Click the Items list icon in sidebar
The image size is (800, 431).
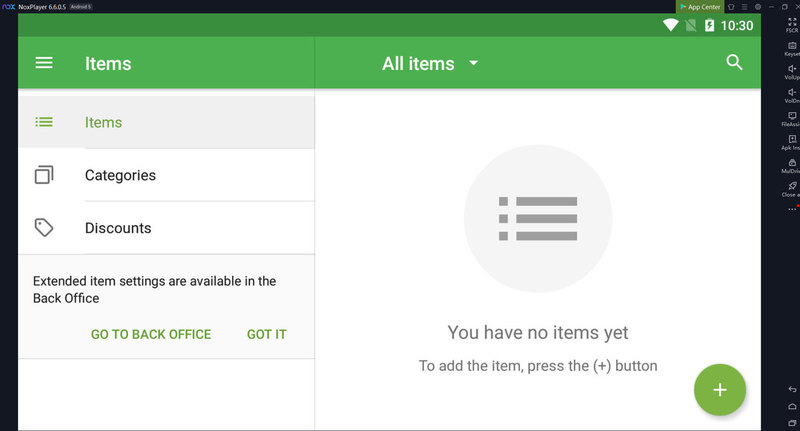(x=44, y=122)
